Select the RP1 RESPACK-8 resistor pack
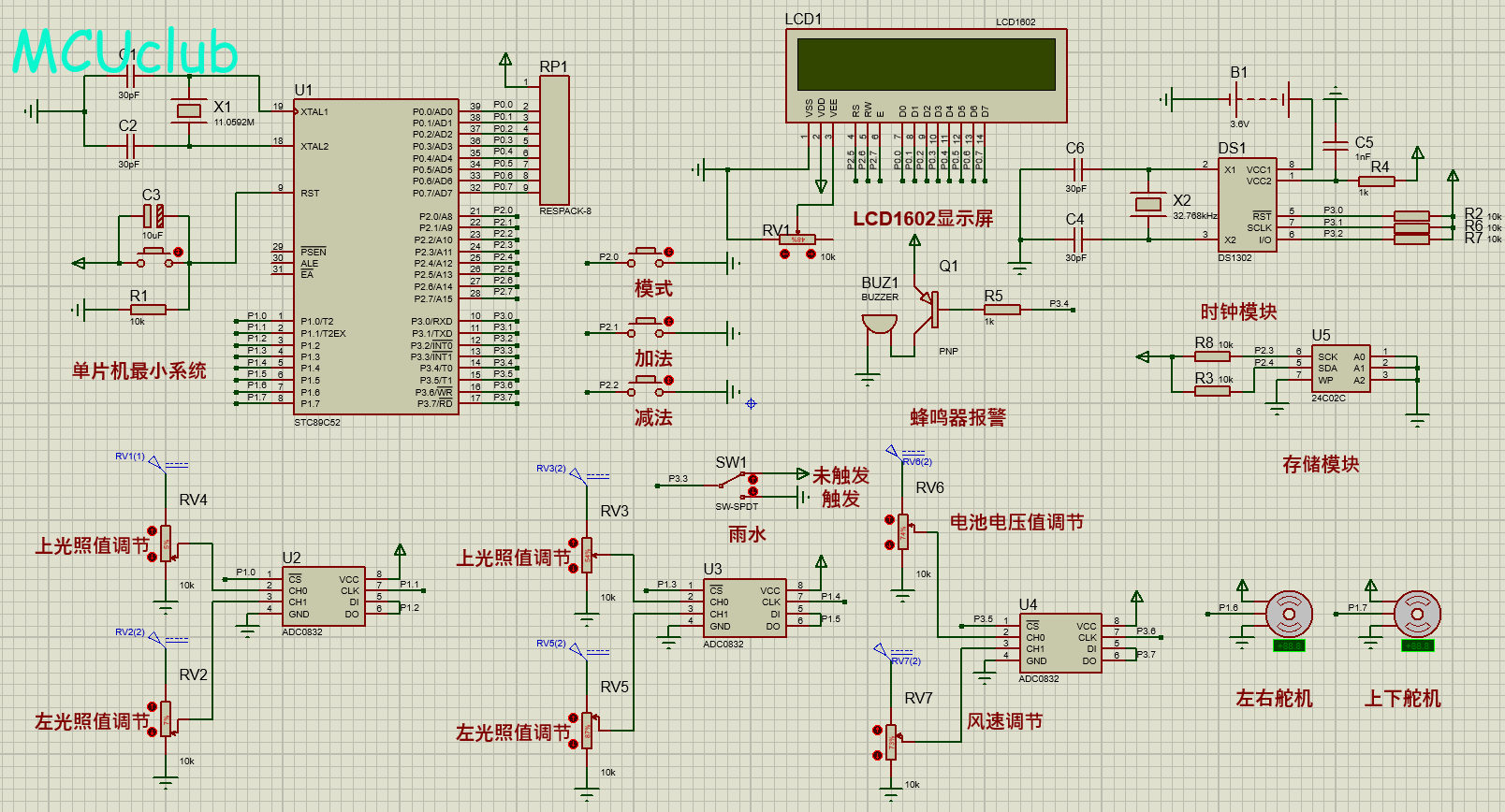 pyautogui.click(x=554, y=140)
